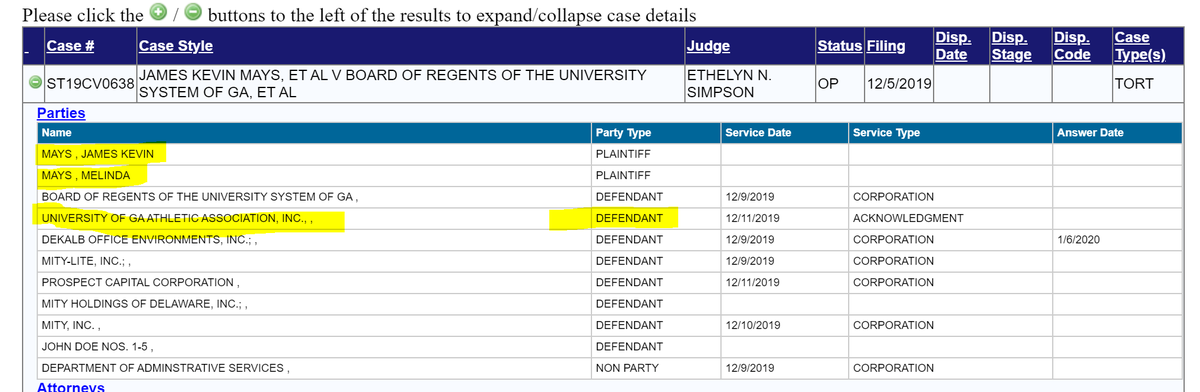Sort by Filing date header
This screenshot has height=392, width=1200.
coord(887,46)
